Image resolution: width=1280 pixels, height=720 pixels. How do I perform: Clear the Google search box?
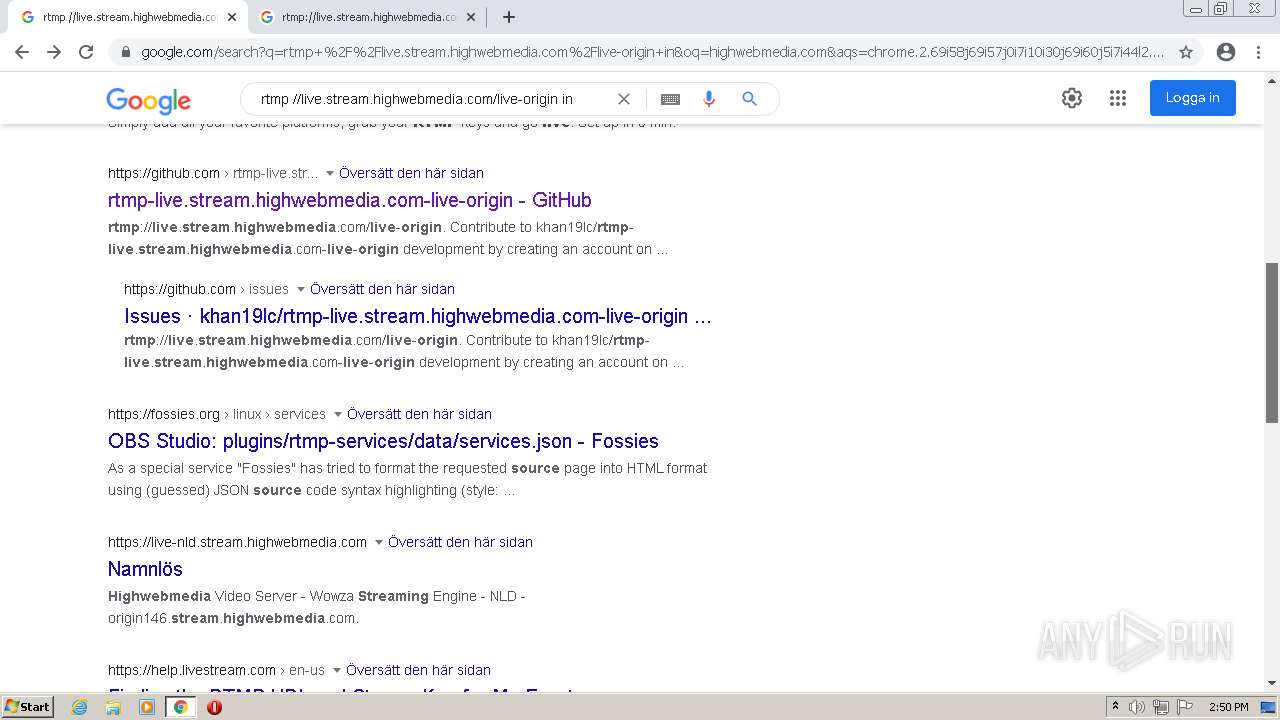coord(623,99)
